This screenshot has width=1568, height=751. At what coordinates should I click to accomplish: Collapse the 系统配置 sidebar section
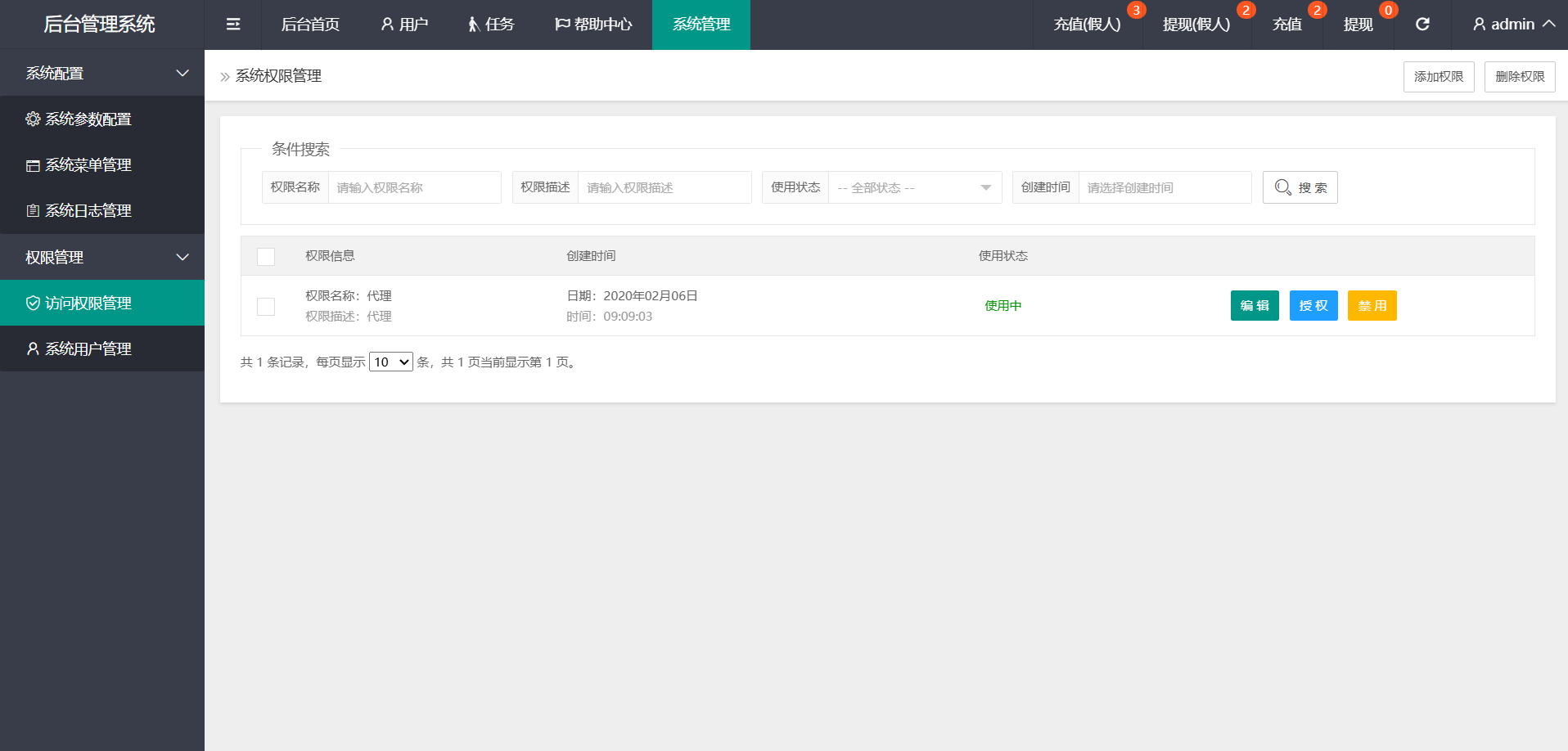[102, 73]
